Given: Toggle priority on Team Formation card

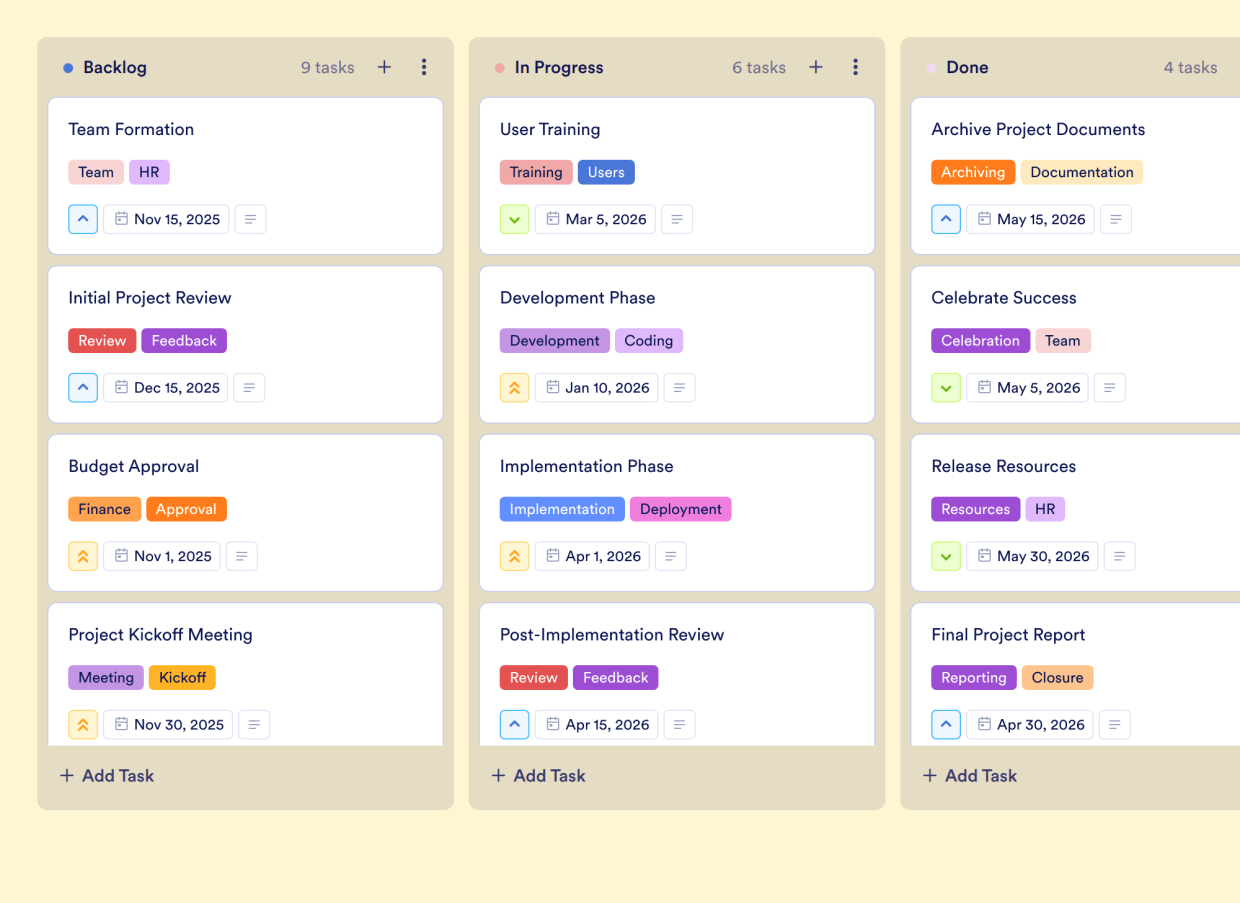Looking at the screenshot, I should (x=83, y=219).
